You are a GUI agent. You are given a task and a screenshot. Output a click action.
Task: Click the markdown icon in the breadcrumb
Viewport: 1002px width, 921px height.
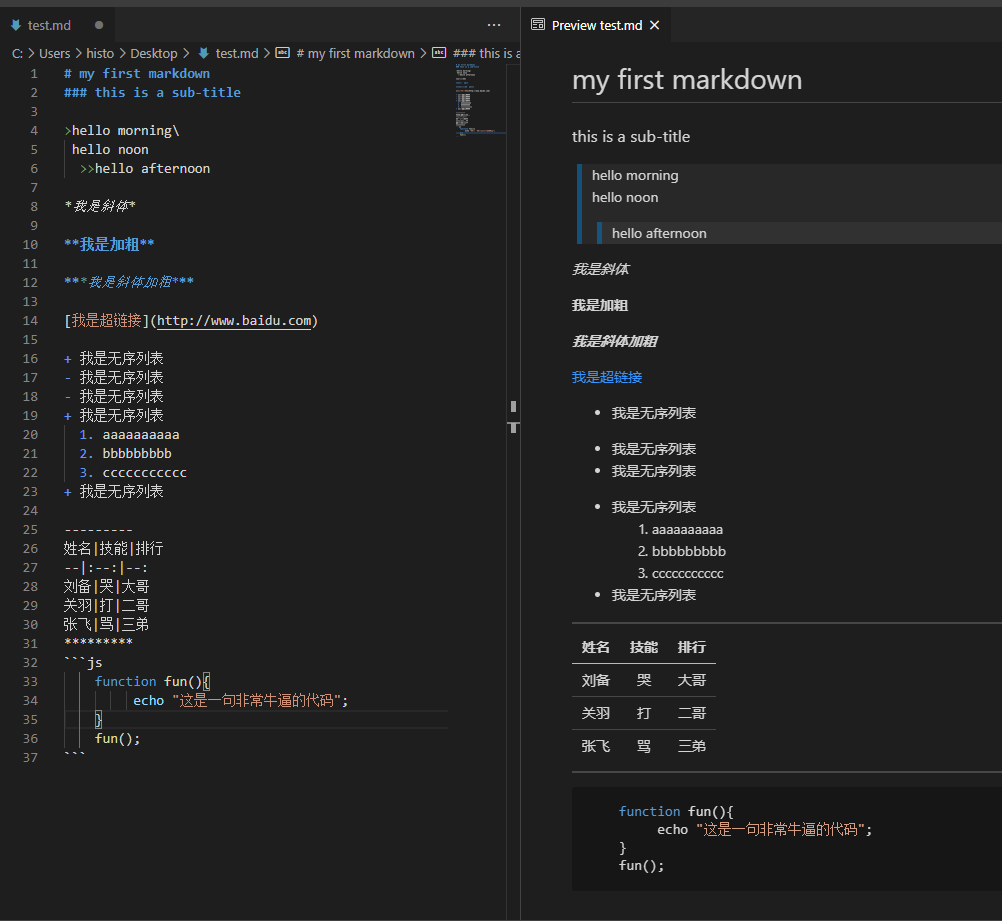tap(203, 53)
